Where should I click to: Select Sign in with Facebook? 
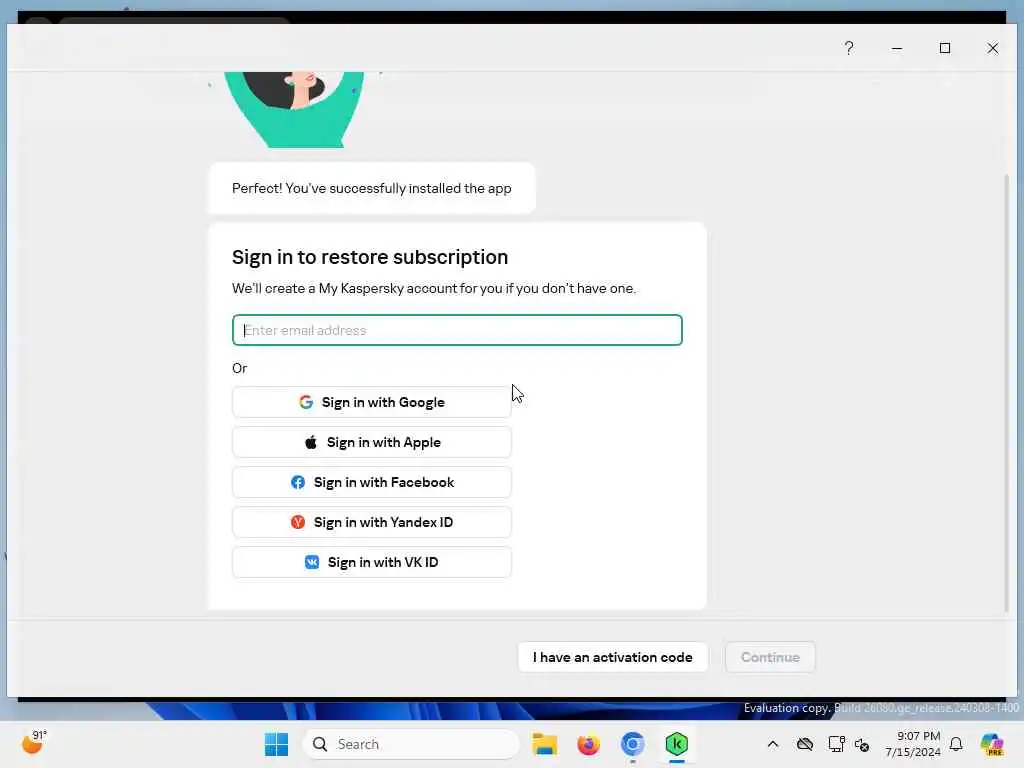(x=372, y=482)
